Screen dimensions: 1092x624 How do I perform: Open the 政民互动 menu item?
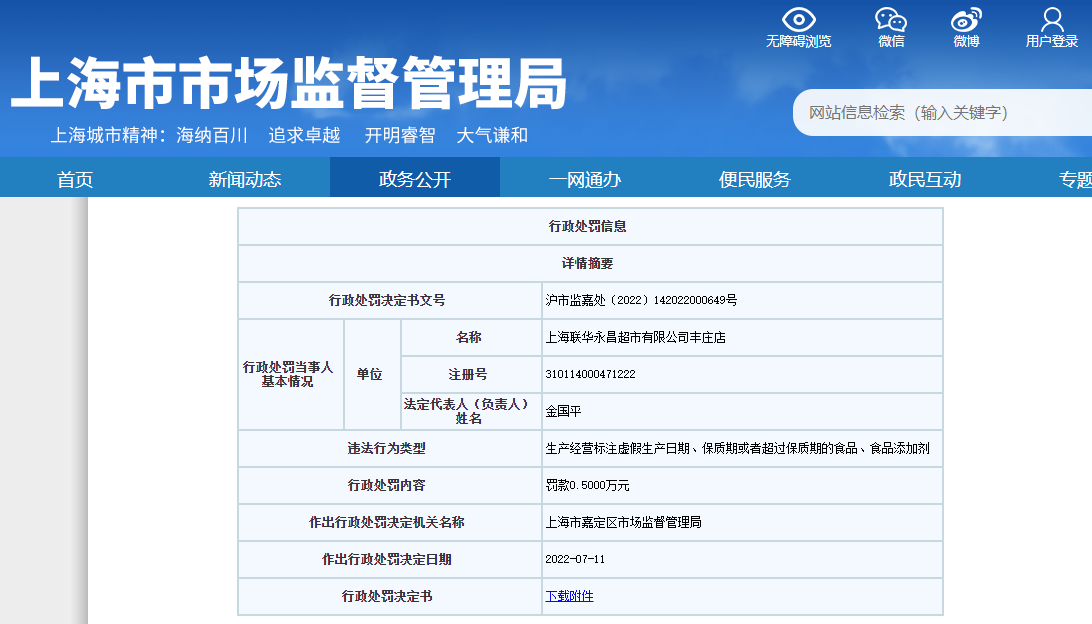(925, 179)
